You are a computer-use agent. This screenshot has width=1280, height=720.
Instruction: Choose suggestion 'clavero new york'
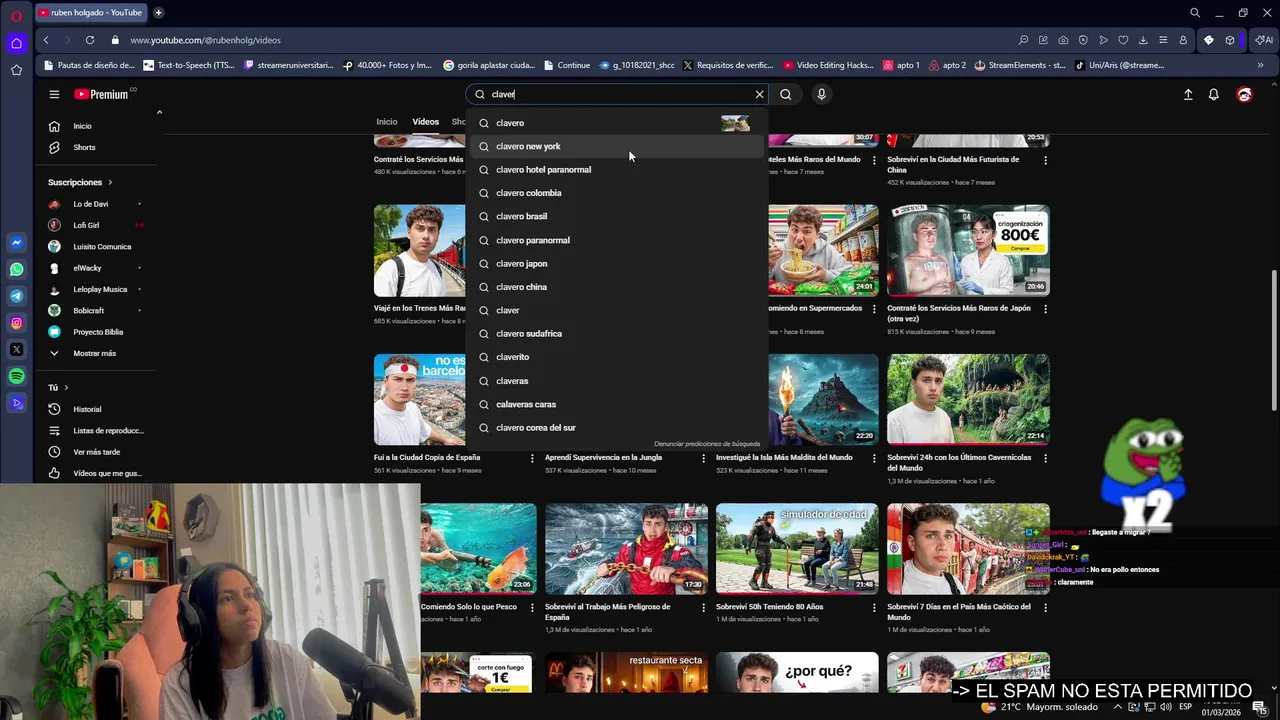[x=616, y=146]
